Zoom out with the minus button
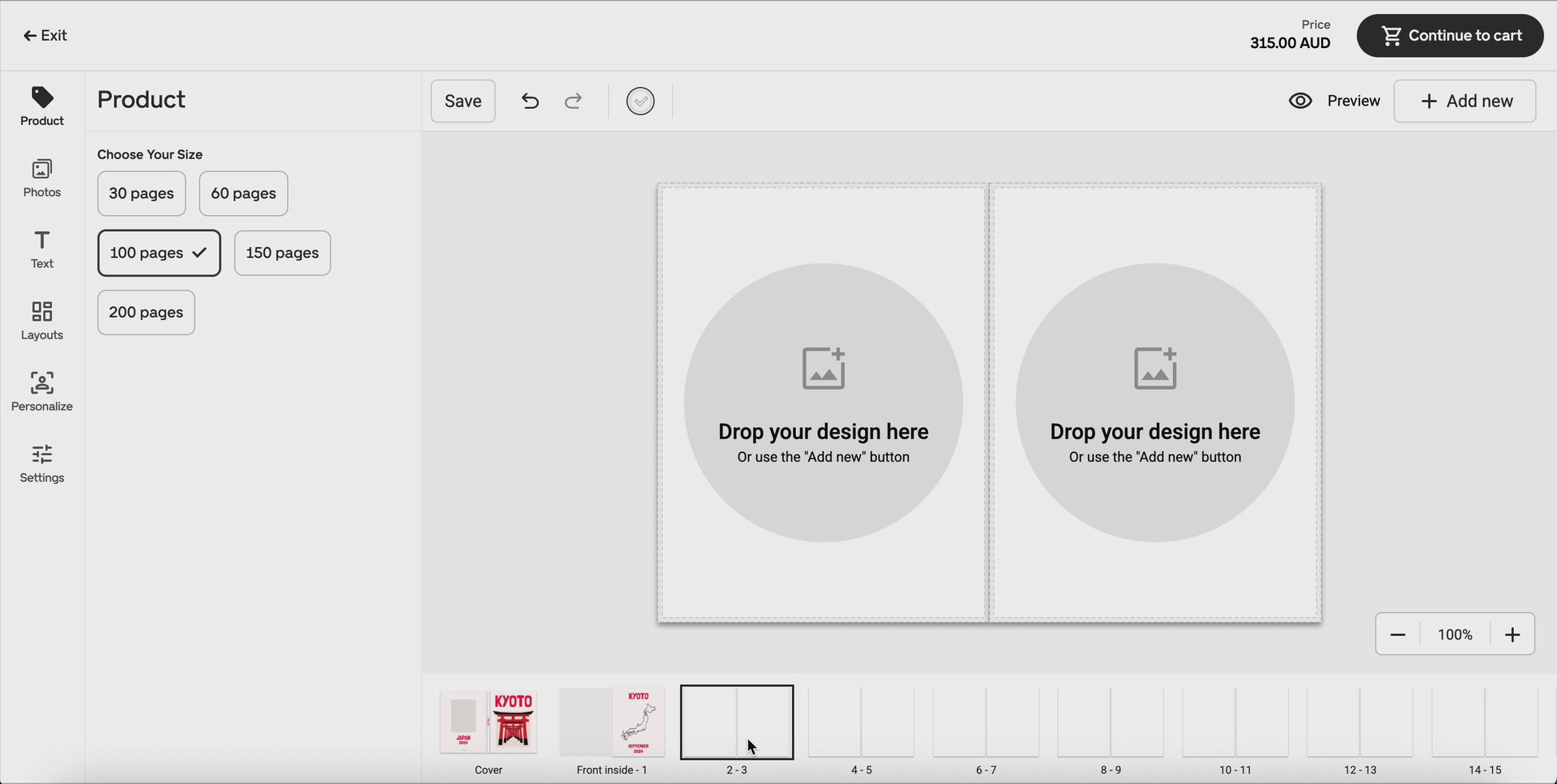Screen dimensions: 1557x784 1398,634
